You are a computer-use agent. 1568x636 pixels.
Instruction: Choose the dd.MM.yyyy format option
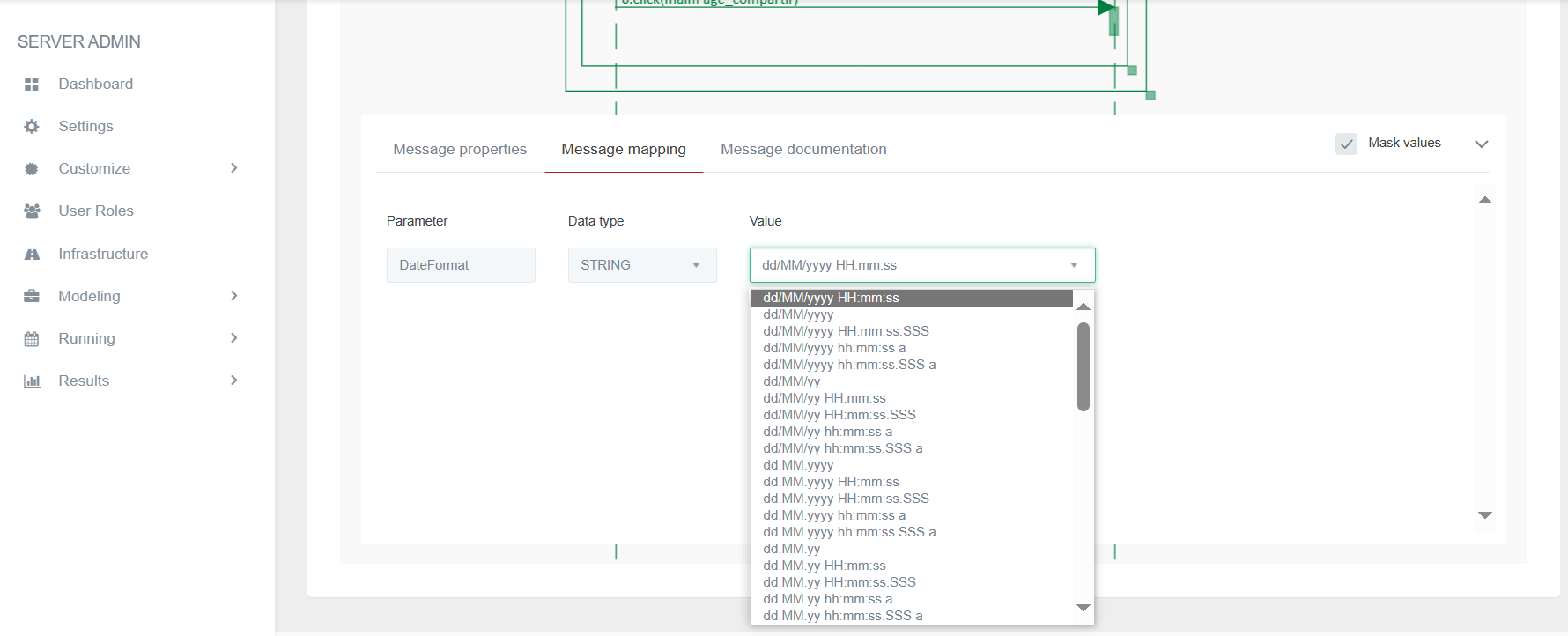coord(798,465)
